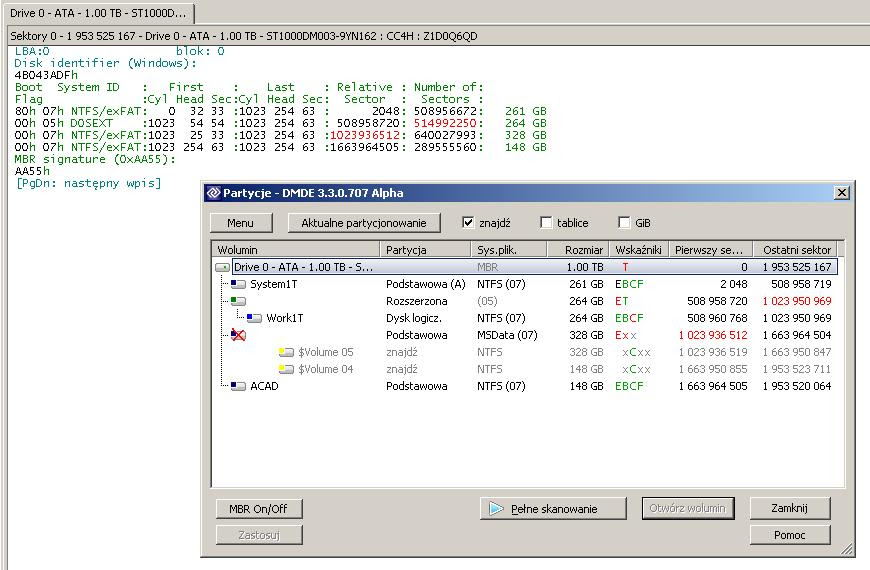Click the red-crossed MSData partition icon
Image resolution: width=870 pixels, height=570 pixels.
pyautogui.click(x=238, y=335)
